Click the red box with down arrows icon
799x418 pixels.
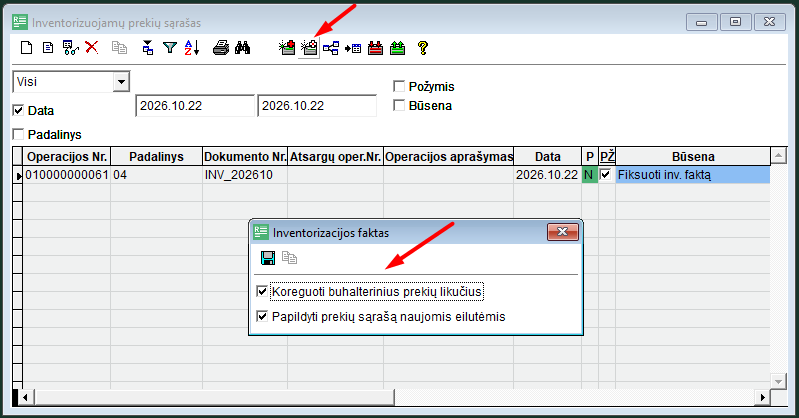[375, 48]
